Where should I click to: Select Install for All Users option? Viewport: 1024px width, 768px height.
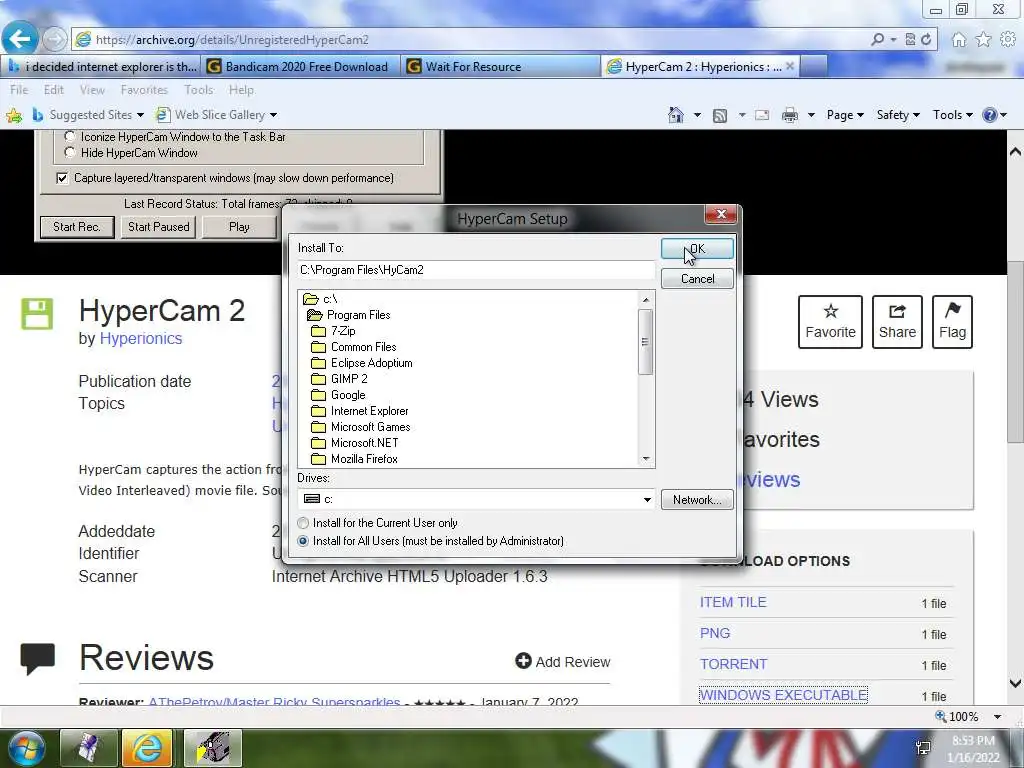[x=303, y=541]
